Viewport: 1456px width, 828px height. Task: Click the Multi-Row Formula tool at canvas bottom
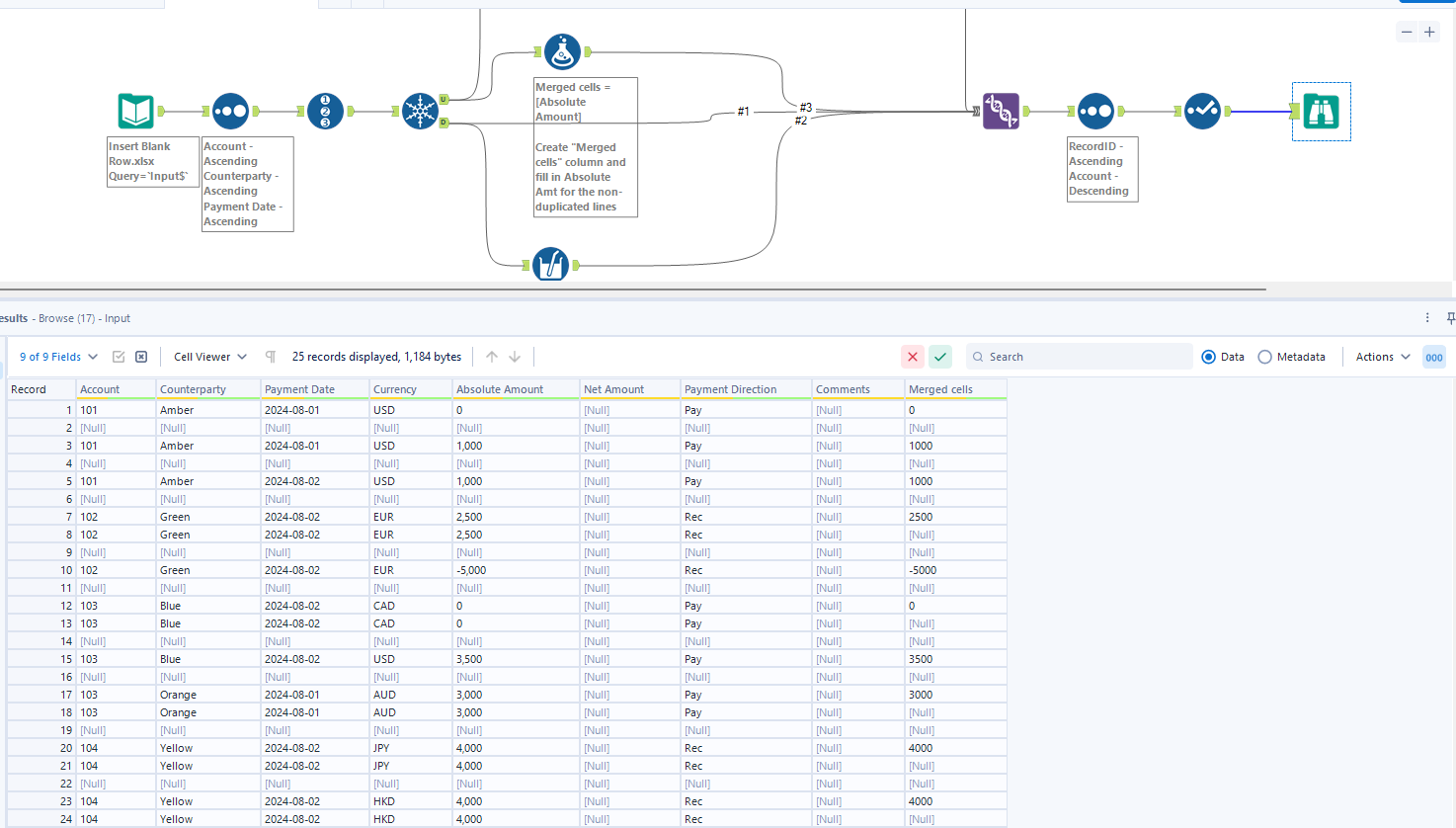[551, 265]
